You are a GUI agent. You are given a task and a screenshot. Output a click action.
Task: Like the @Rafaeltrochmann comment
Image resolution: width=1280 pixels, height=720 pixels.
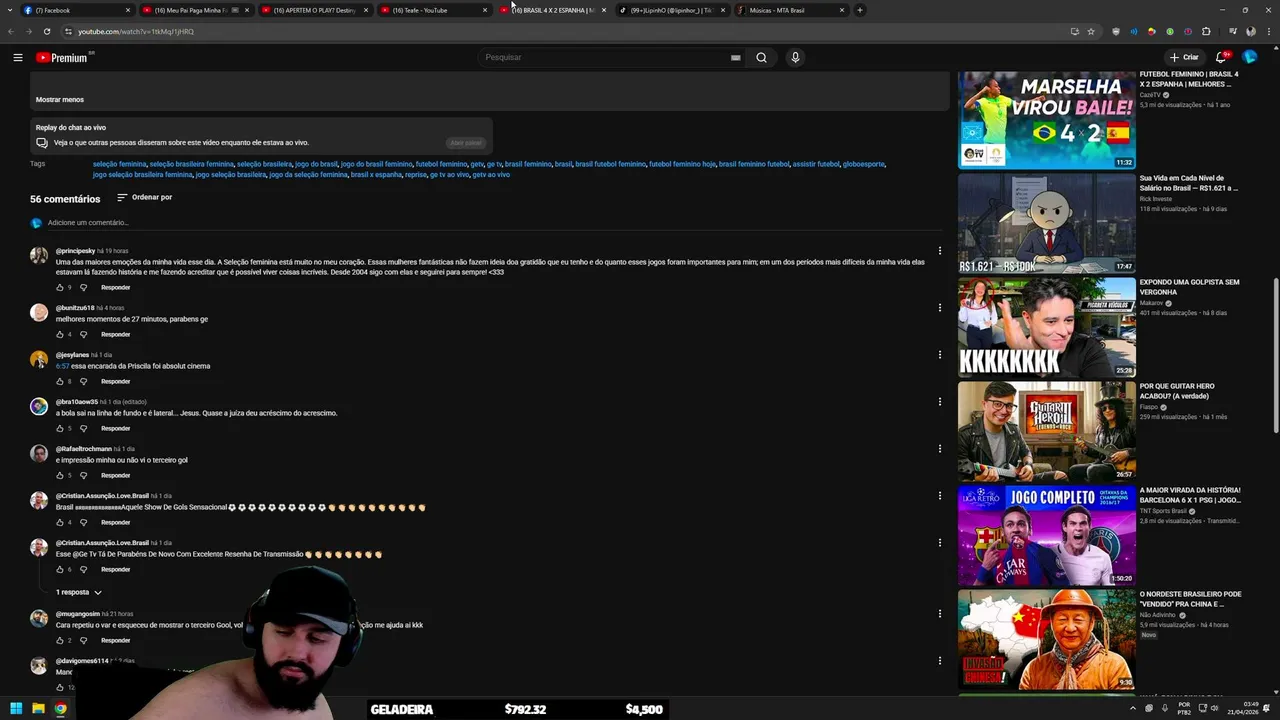click(x=60, y=475)
